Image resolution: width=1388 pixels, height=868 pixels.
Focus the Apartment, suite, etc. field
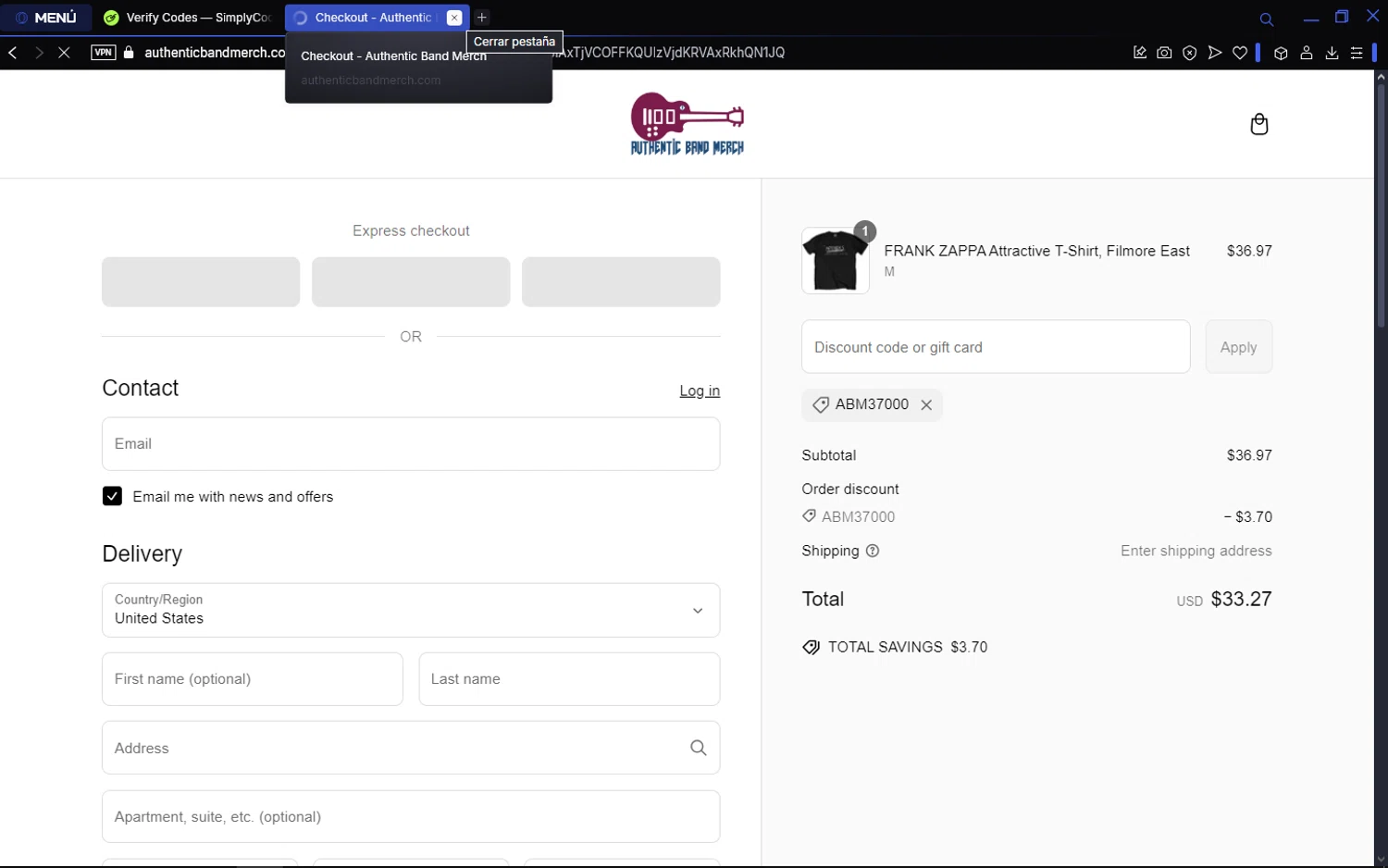[x=411, y=816]
